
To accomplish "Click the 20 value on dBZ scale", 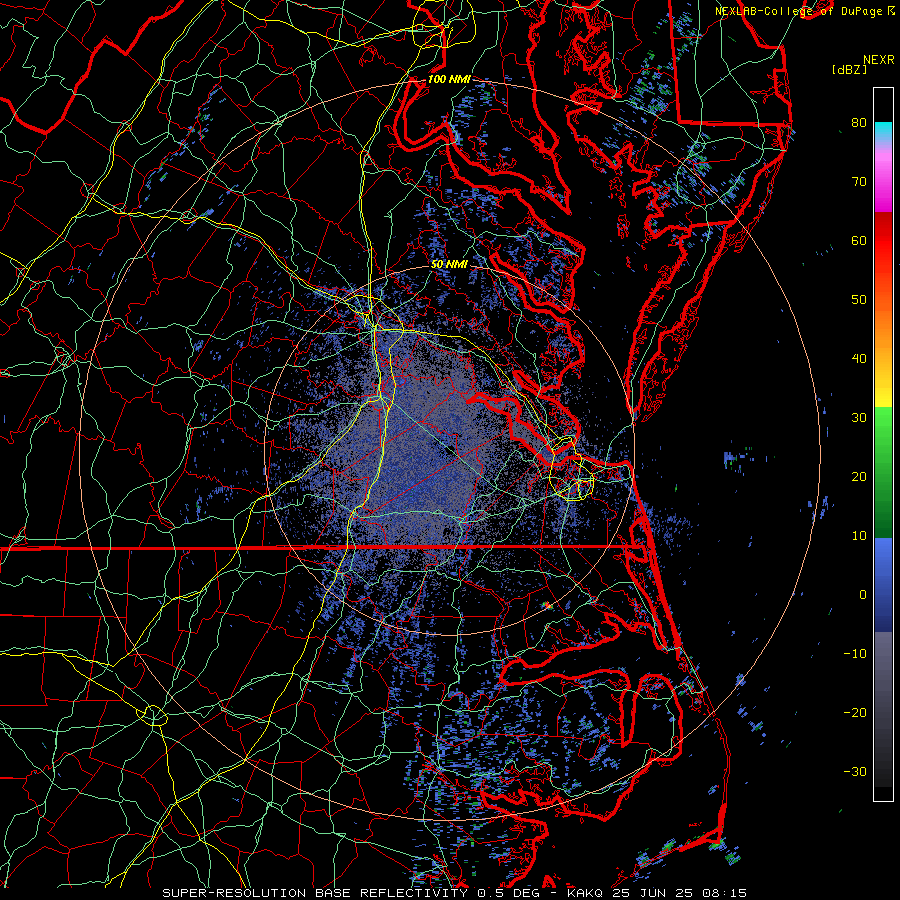I will pos(859,477).
